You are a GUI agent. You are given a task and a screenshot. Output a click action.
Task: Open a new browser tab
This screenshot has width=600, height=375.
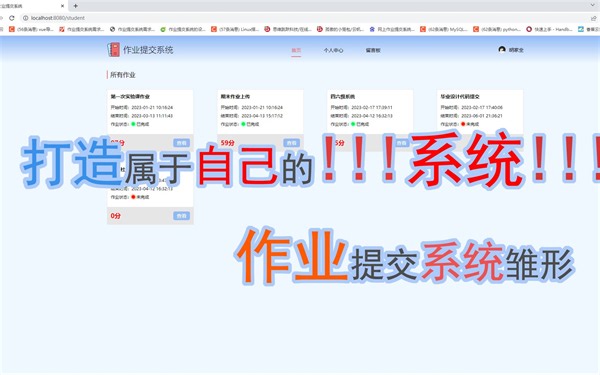click(75, 6)
